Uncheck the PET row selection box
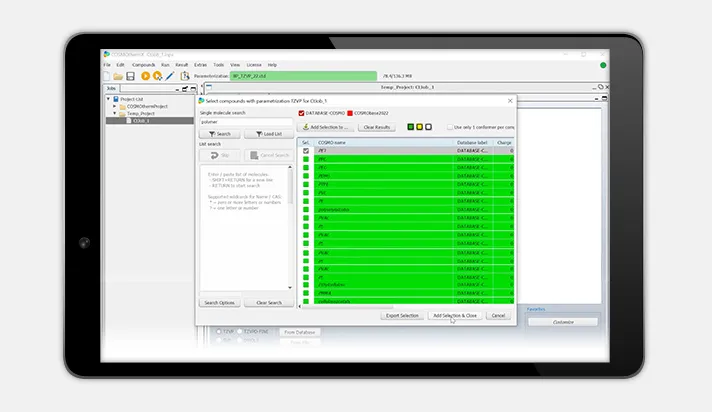This screenshot has height=412, width=712. click(x=306, y=151)
